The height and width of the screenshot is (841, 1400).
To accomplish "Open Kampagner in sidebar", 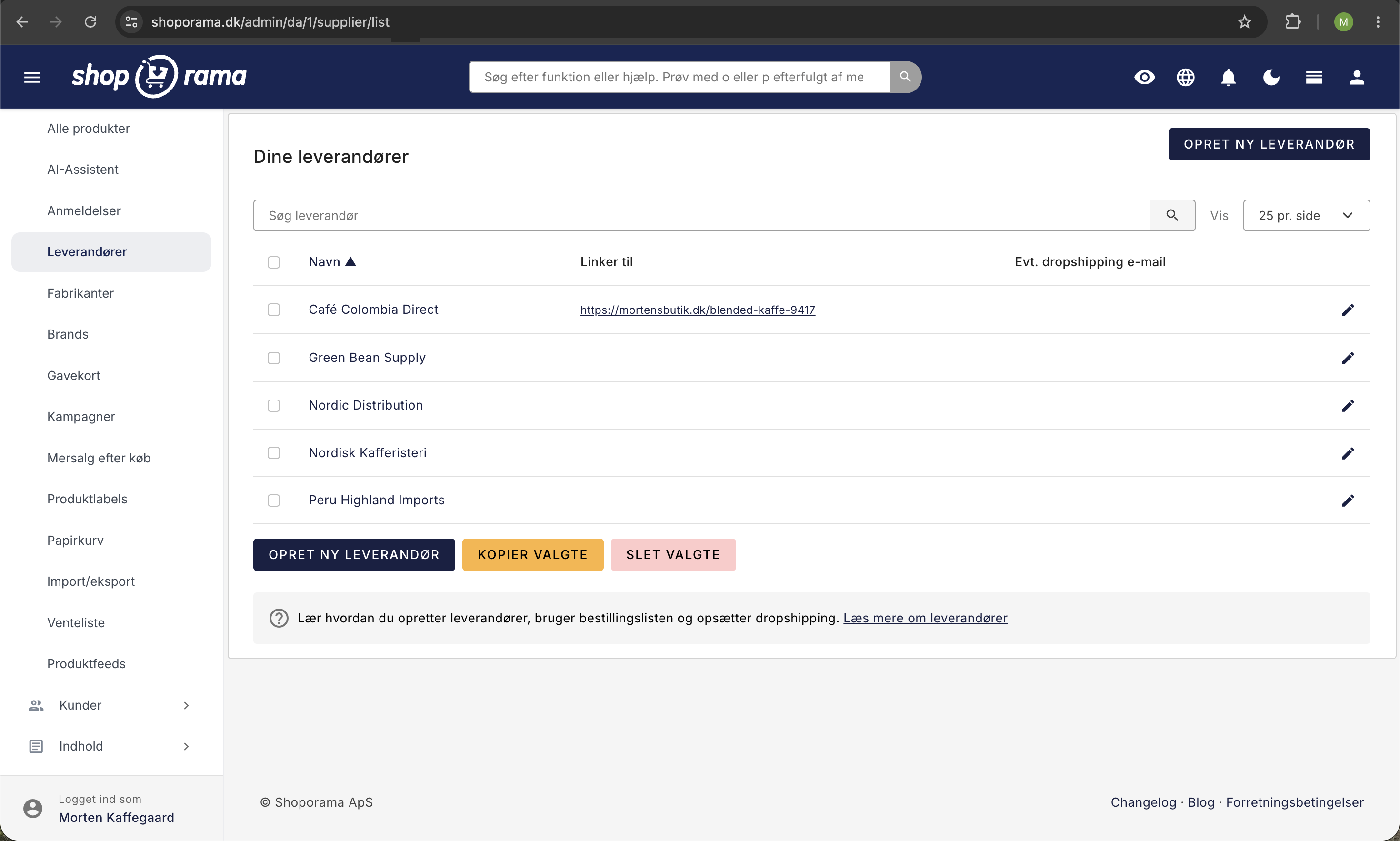I will [81, 417].
